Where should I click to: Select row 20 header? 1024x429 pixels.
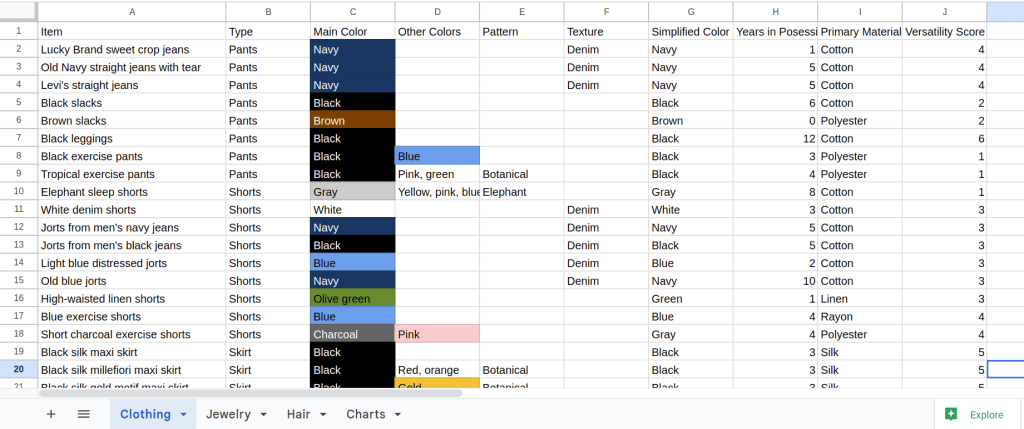(x=18, y=370)
